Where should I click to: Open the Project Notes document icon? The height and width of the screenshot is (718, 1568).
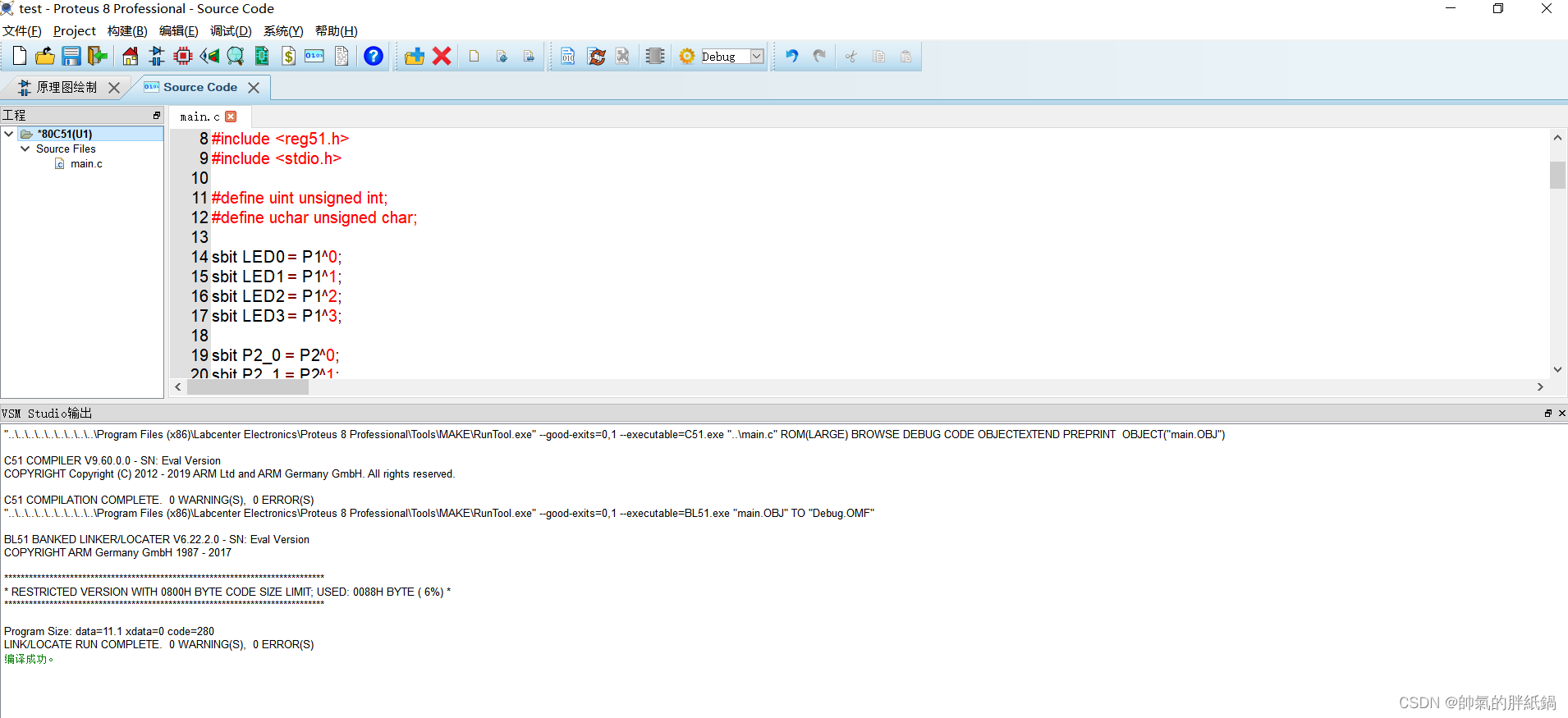coord(342,56)
